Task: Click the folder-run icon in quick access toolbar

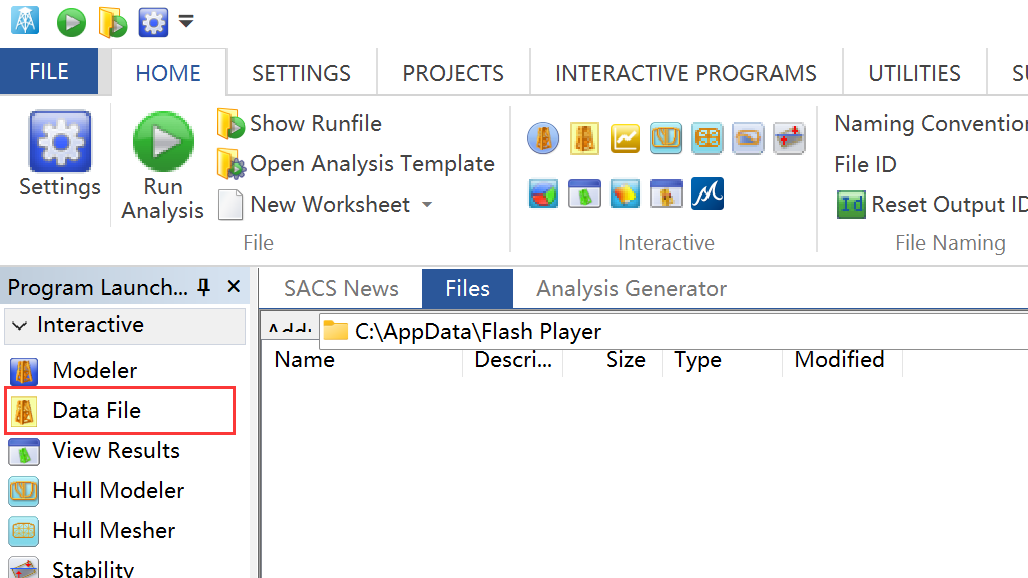Action: click(112, 22)
